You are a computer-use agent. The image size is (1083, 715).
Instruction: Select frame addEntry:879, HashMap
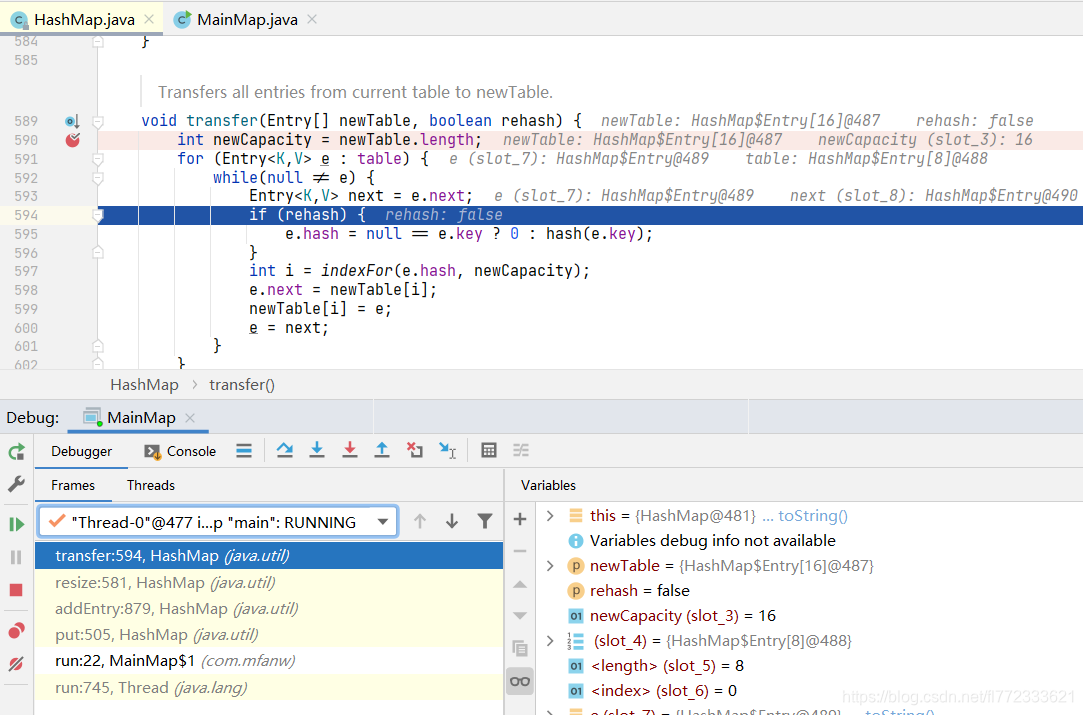[269, 609]
